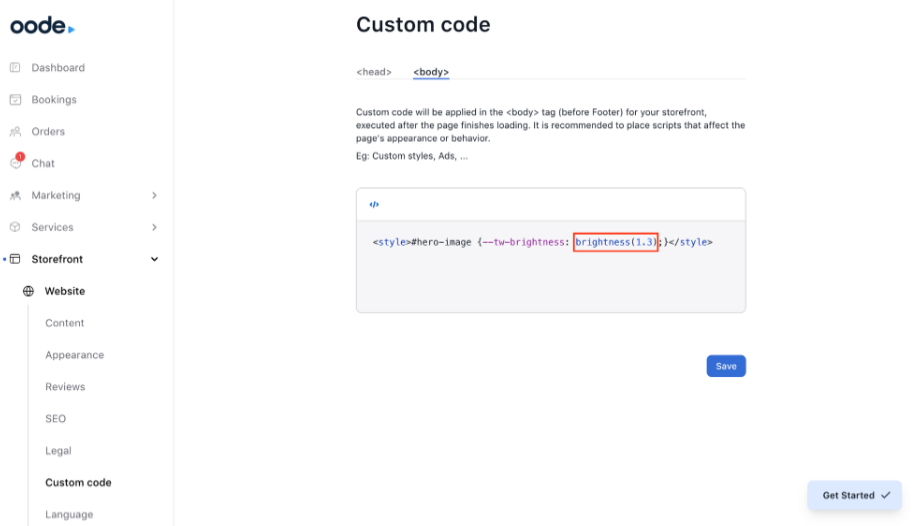Click the Services box icon
Image resolution: width=912 pixels, height=526 pixels.
coord(15,227)
